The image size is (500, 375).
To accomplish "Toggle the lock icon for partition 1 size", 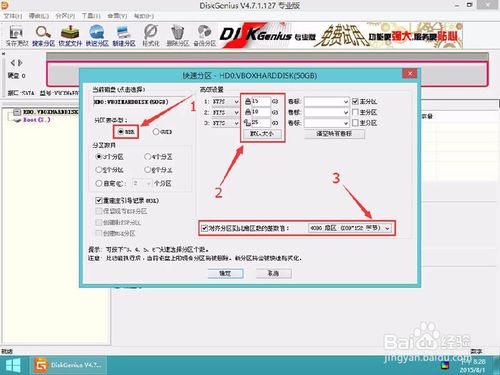I will (248, 101).
